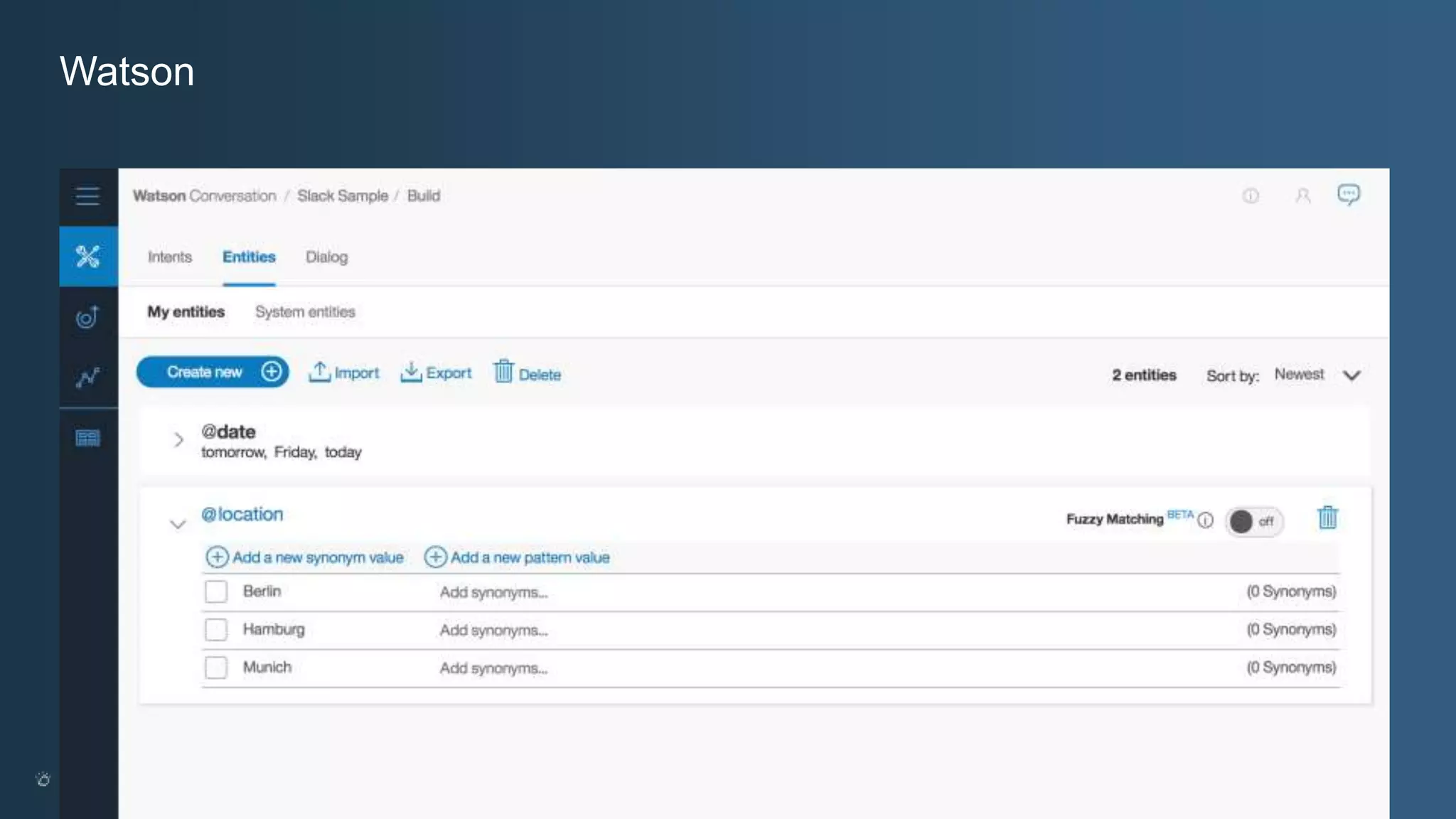This screenshot has width=1456, height=819.
Task: Select the Build tools sidebar icon
Action: coord(88,257)
